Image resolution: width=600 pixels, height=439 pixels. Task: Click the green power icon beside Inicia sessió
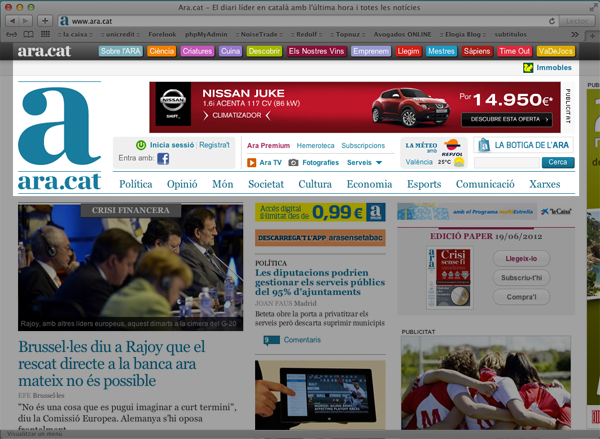pyautogui.click(x=142, y=145)
